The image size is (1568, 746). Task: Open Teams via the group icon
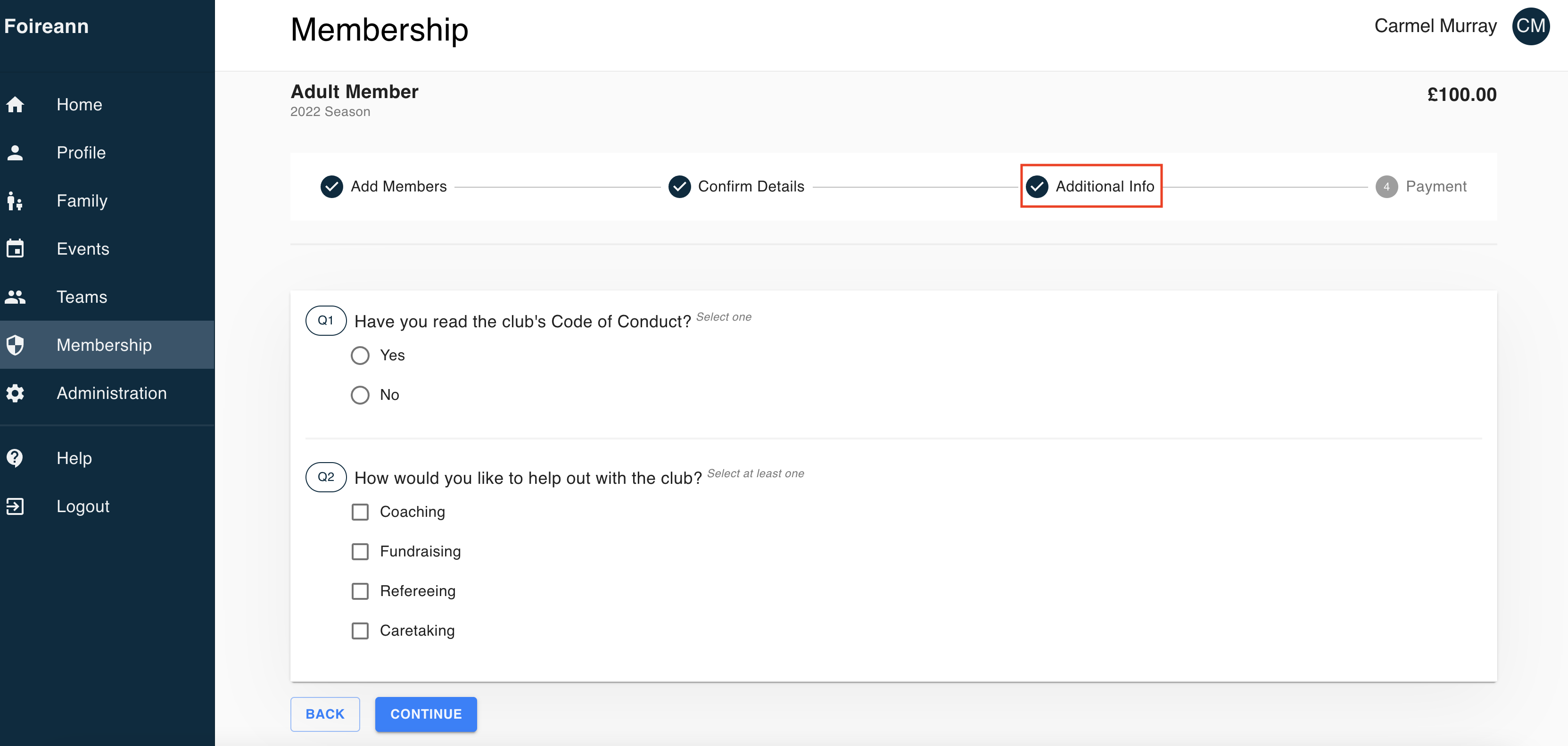coord(15,297)
